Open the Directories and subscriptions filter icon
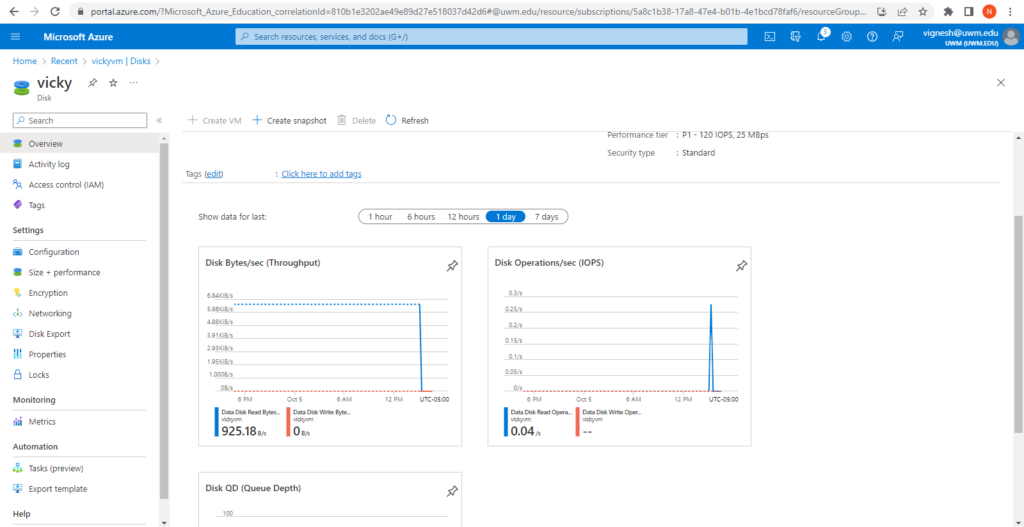 (795, 37)
